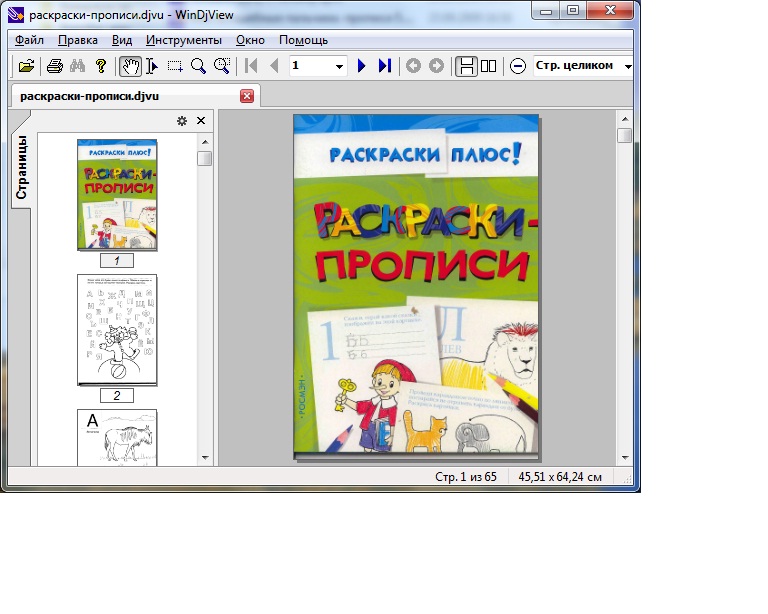Select the magnifying glass tool

point(198,66)
